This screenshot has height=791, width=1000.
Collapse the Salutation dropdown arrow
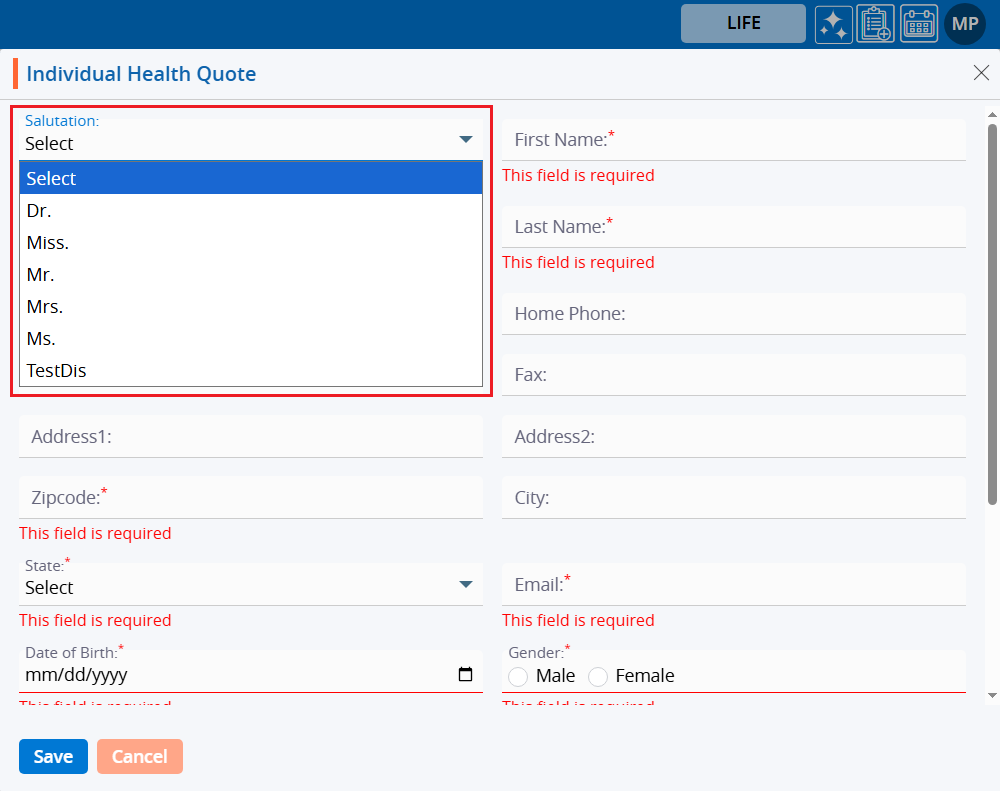pos(465,140)
